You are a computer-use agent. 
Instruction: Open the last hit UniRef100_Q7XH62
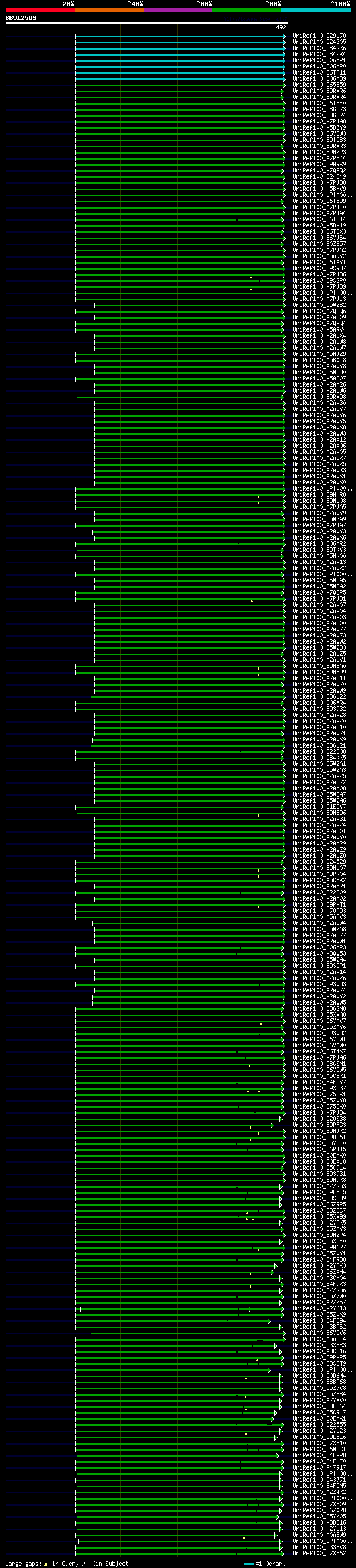coord(319,1553)
